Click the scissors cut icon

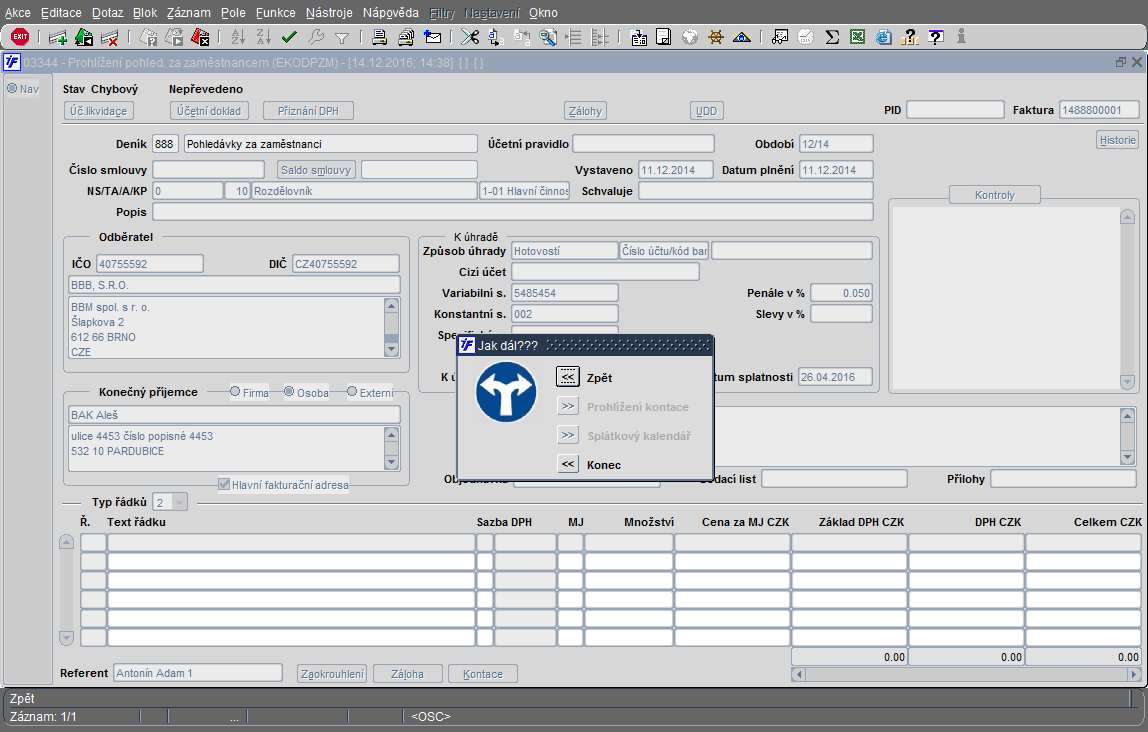click(470, 38)
